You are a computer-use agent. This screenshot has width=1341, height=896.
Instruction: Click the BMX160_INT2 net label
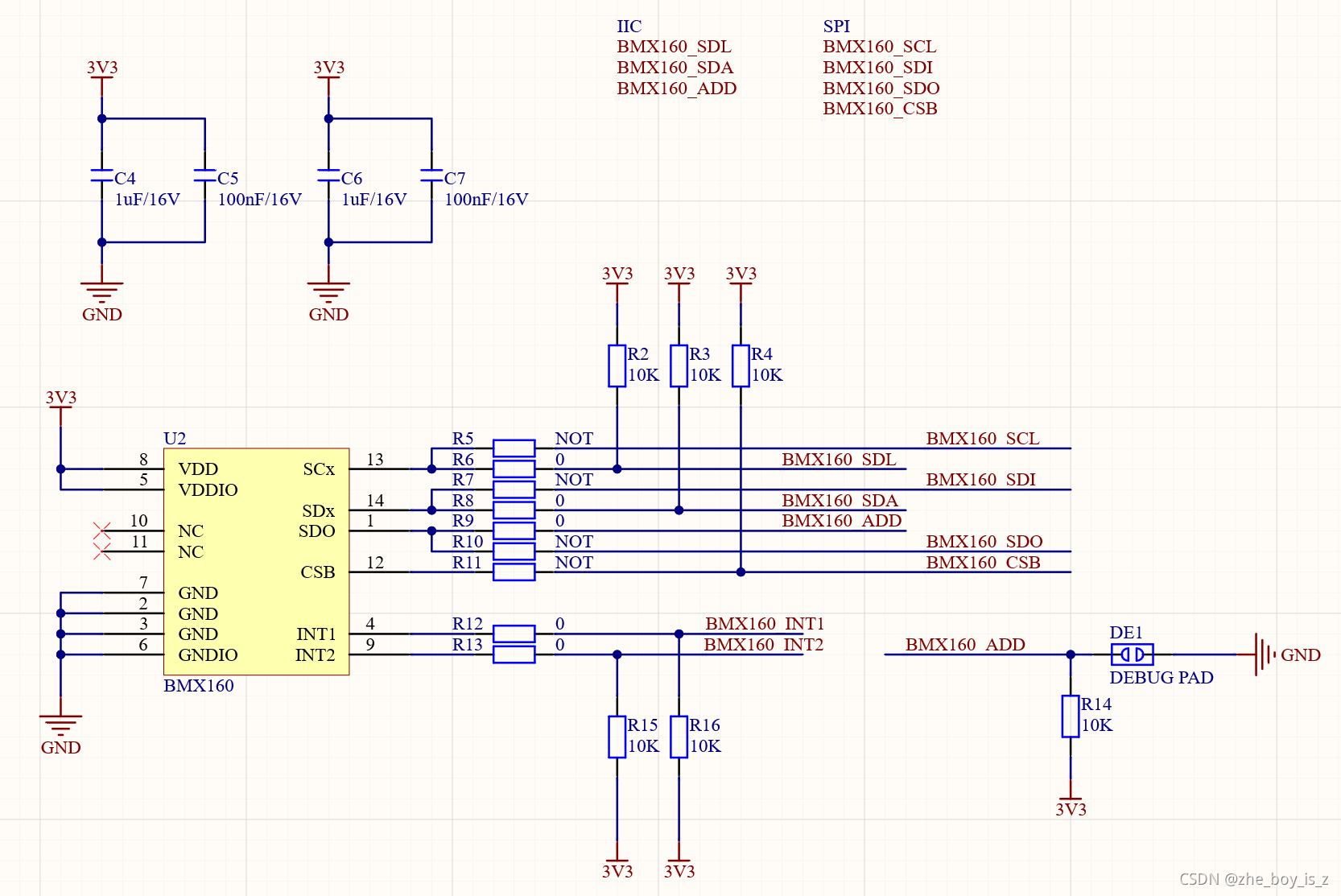tap(763, 645)
